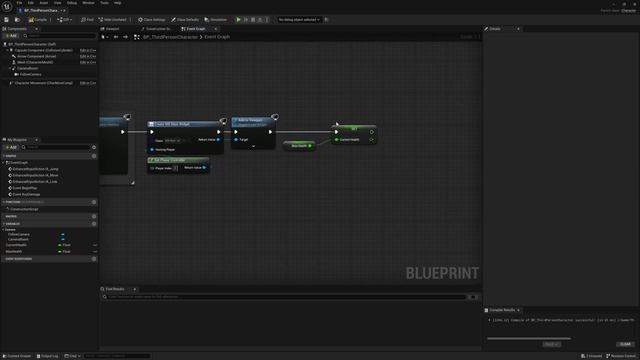The width and height of the screenshot is (640, 360).
Task: Add new function with Functions plus icon
Action: tap(94, 202)
